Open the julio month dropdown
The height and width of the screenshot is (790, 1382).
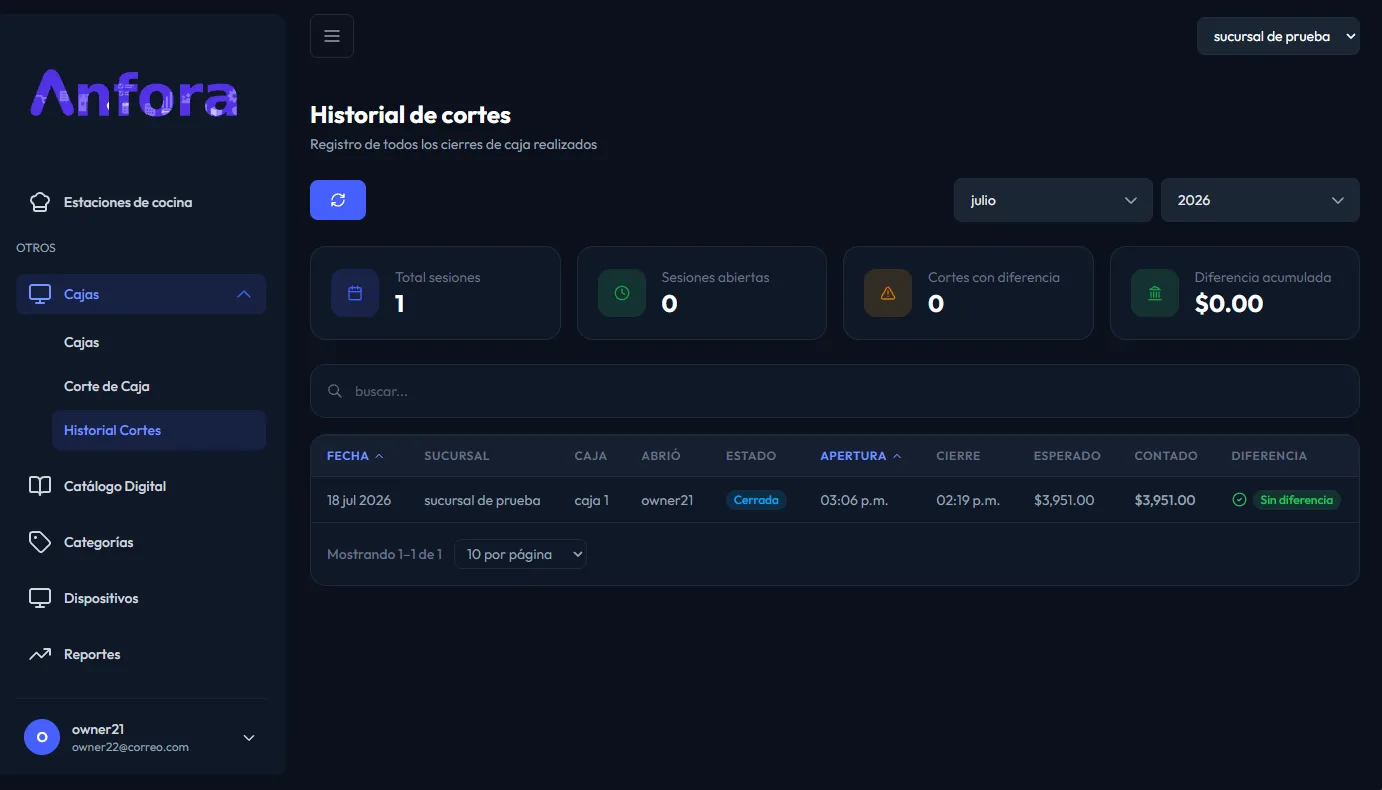pos(1054,200)
